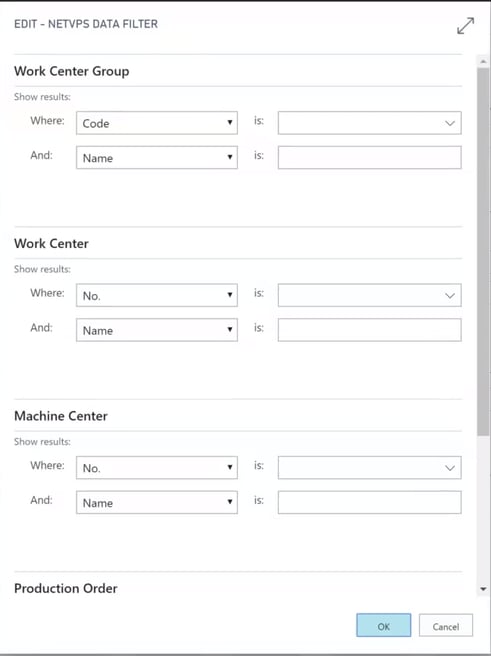Open the Work Center Group Name field dropdown
The height and width of the screenshot is (656, 491).
pos(157,158)
